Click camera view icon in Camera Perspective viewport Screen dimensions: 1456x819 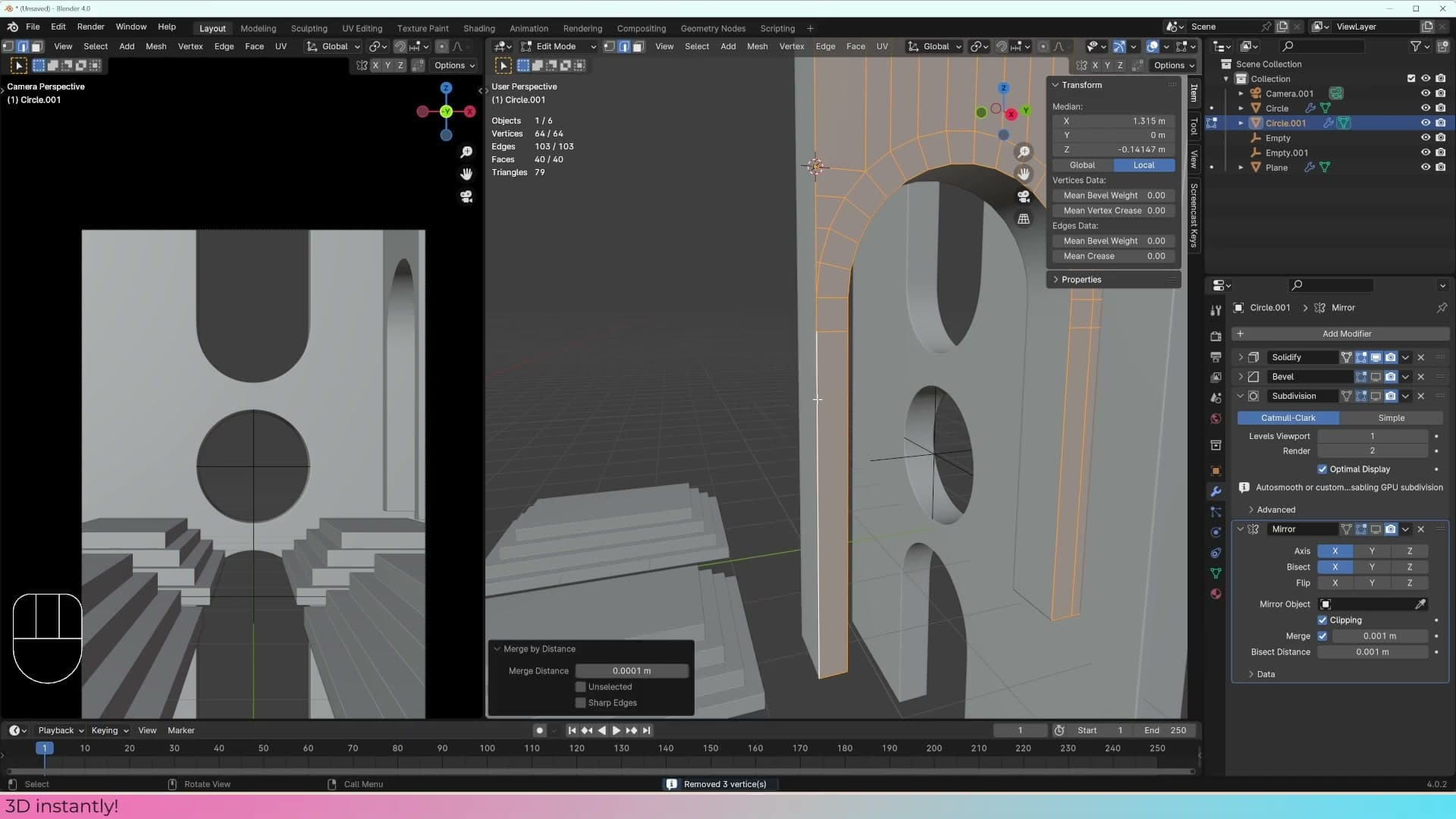pyautogui.click(x=466, y=196)
